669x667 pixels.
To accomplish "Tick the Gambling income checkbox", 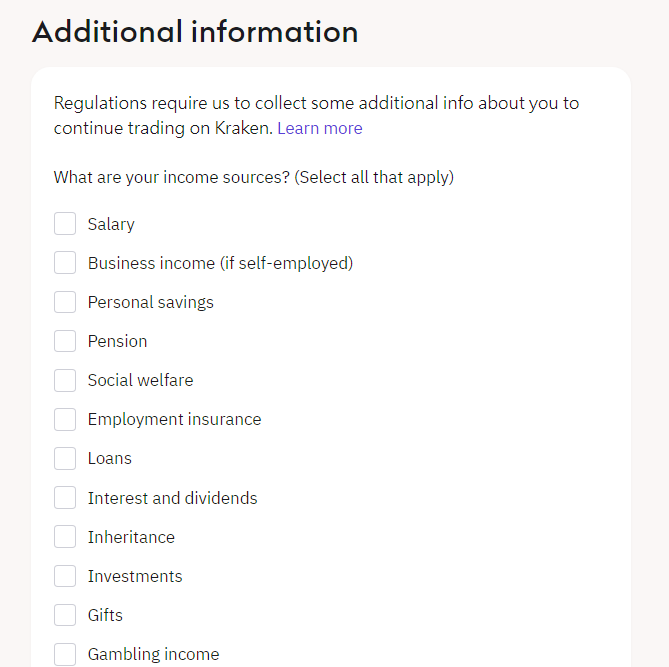I will coord(65,654).
